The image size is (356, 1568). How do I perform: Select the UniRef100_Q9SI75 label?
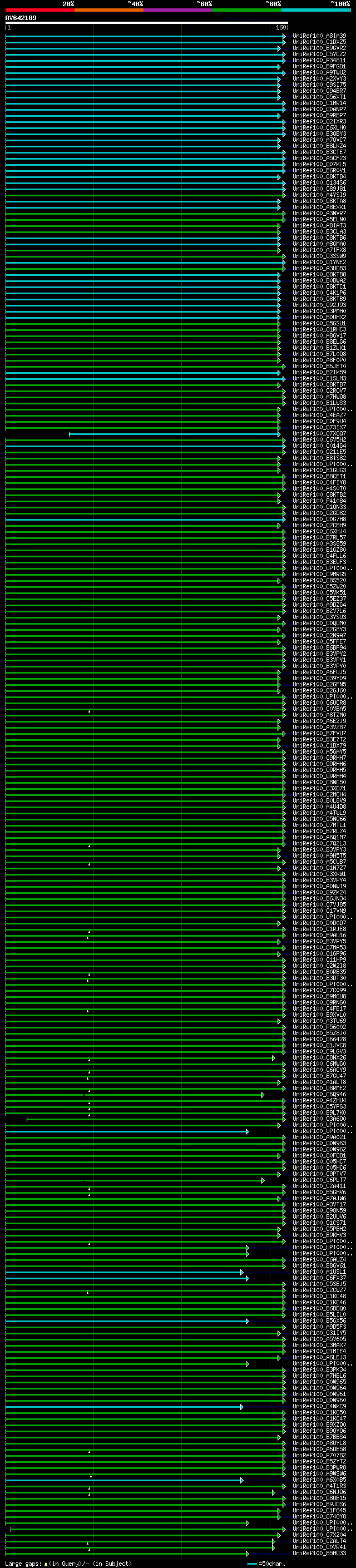[319, 85]
